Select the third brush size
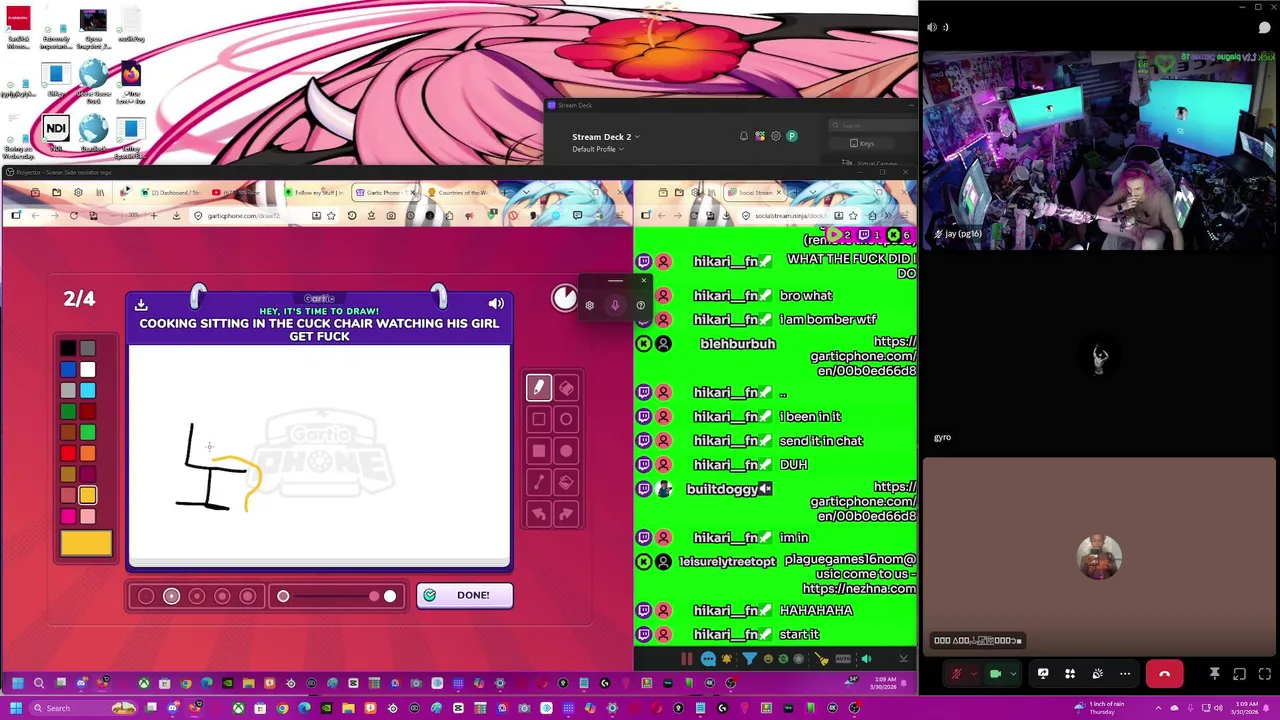Screen dimensions: 1280x720 click(197, 597)
